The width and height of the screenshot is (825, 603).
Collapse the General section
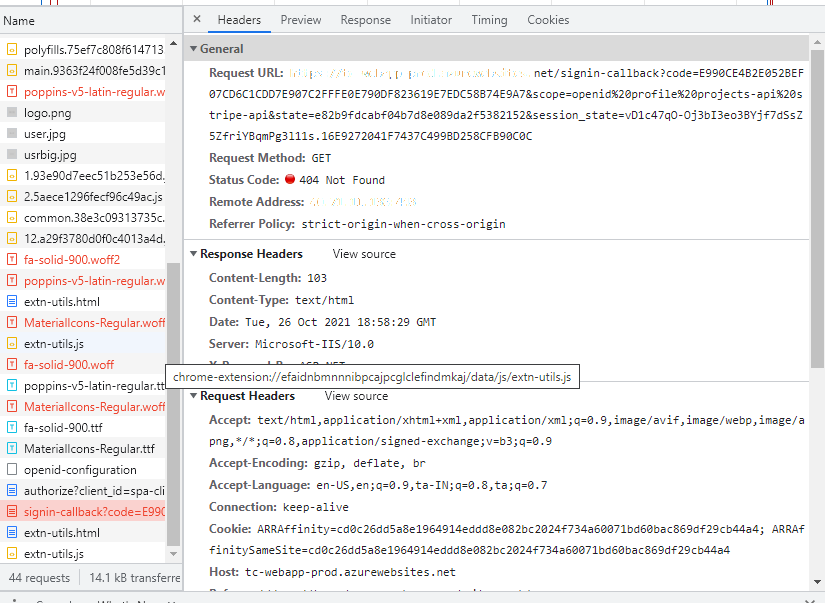[x=194, y=49]
